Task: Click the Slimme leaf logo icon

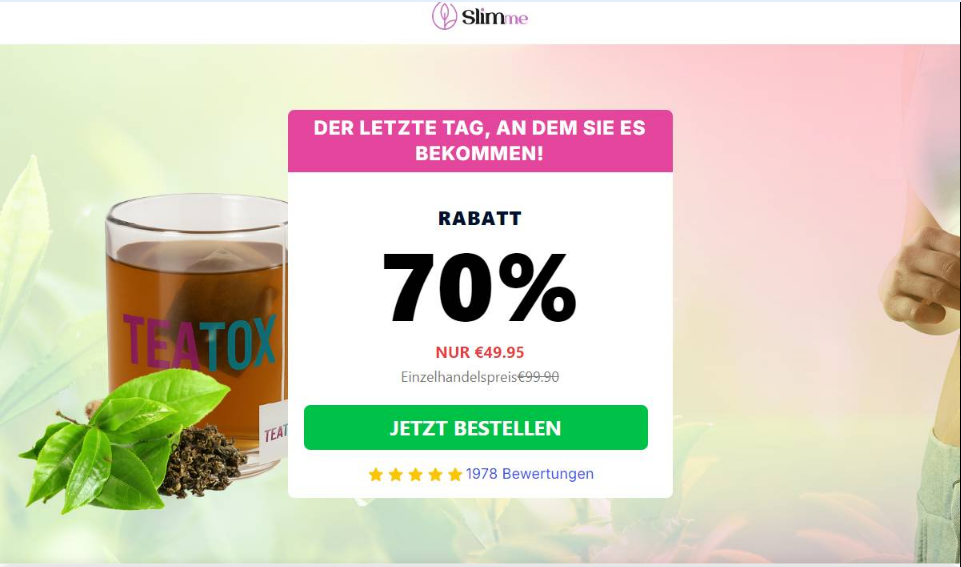Action: (444, 16)
